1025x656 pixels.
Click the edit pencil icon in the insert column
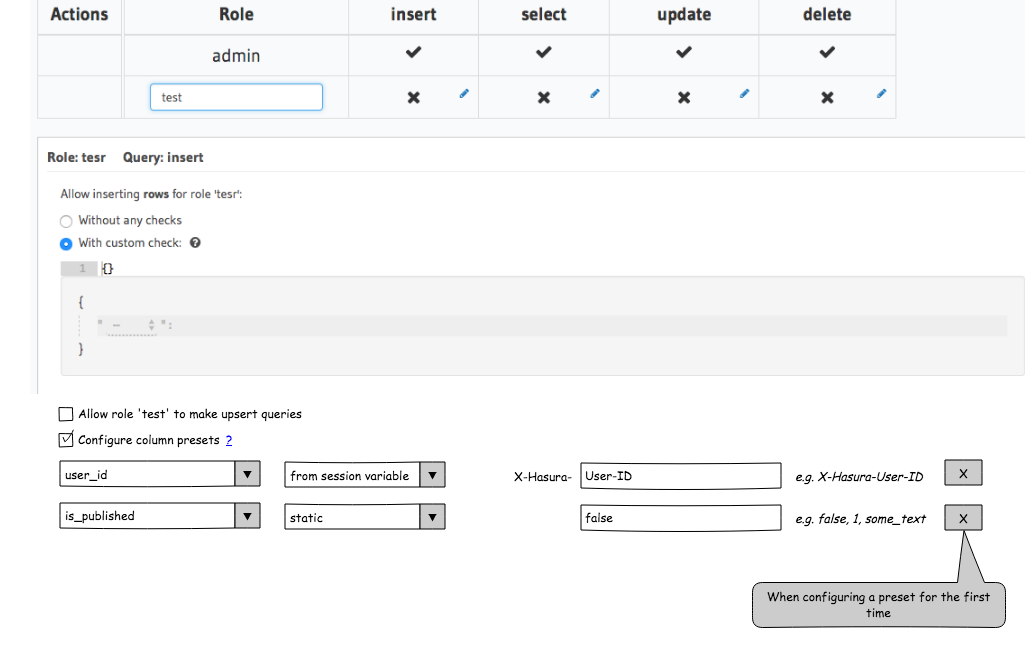[x=463, y=92]
